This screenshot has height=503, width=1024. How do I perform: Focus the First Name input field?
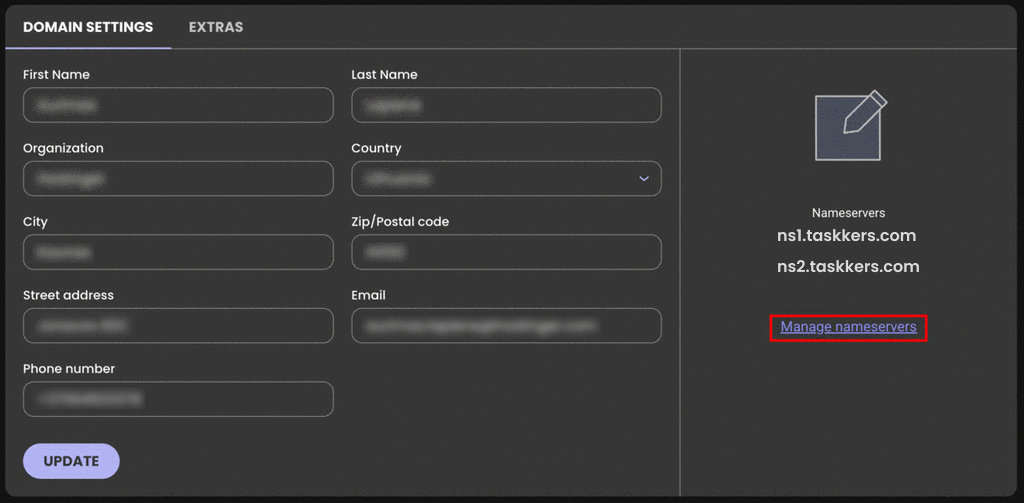pos(178,105)
